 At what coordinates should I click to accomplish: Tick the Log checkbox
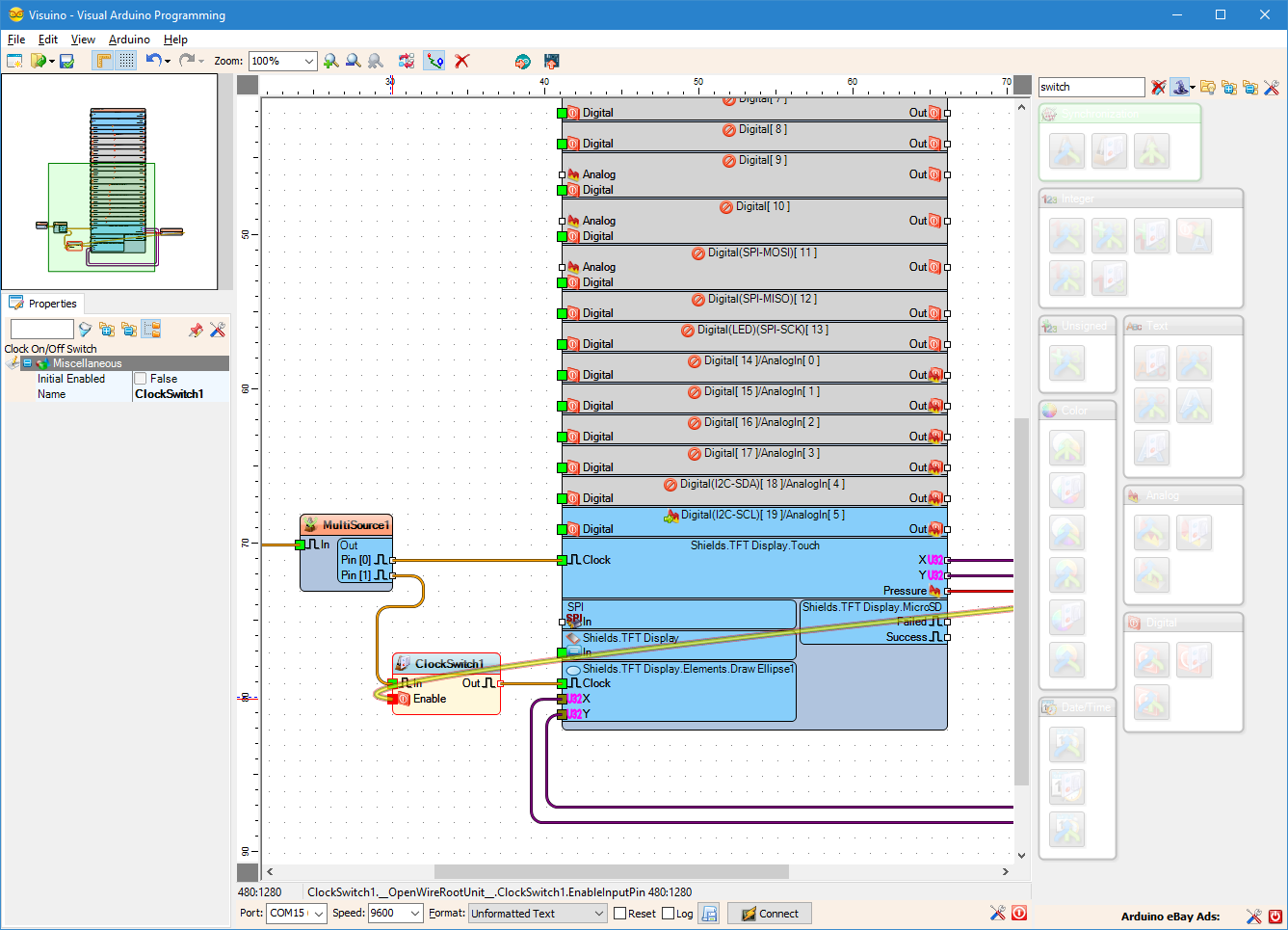click(669, 914)
